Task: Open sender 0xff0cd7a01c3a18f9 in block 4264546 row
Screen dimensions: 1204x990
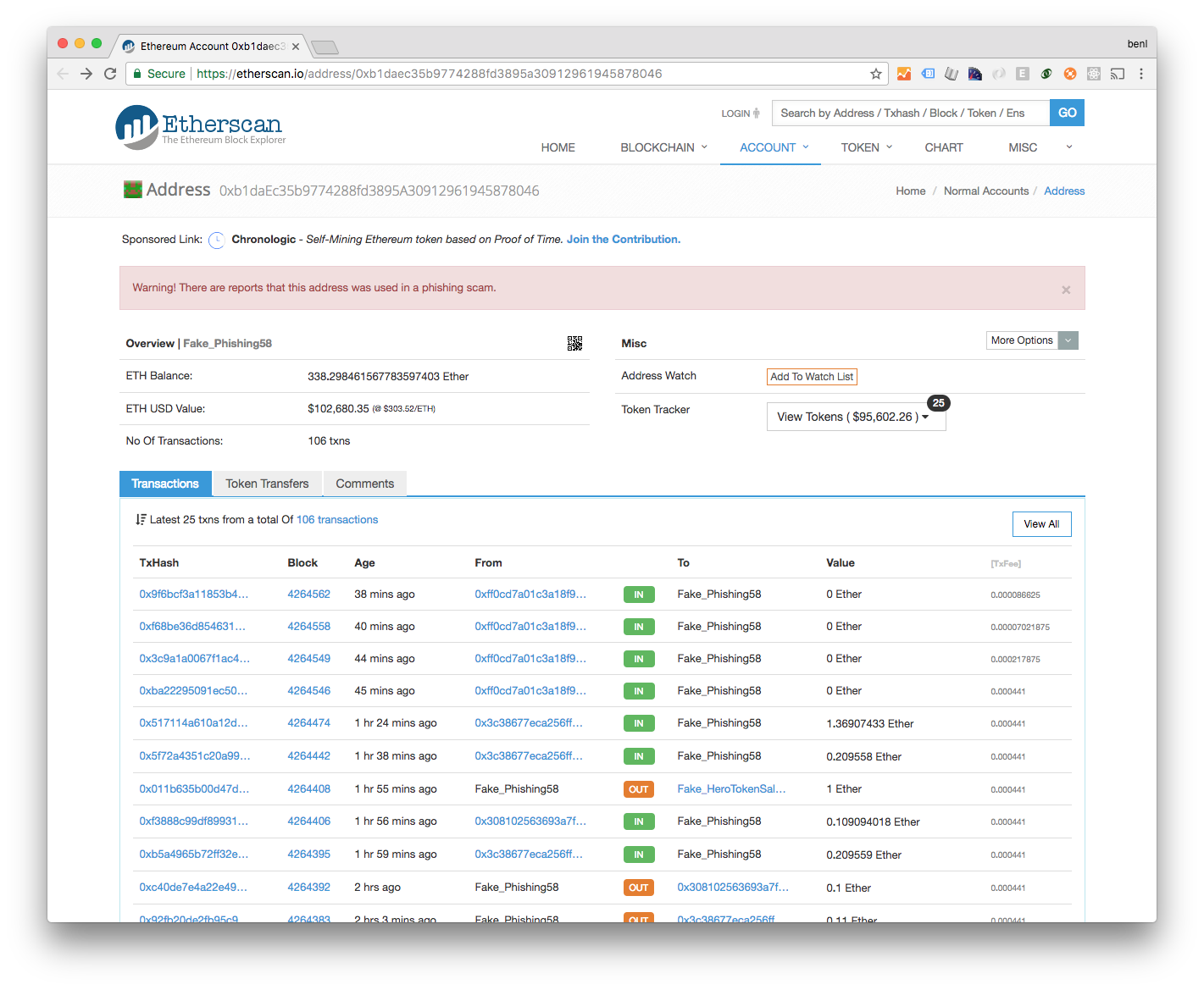Action: (530, 691)
